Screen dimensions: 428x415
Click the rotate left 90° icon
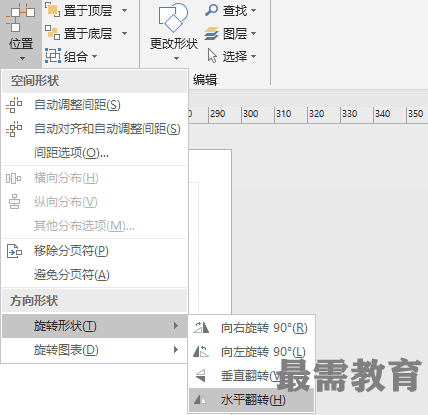201,351
